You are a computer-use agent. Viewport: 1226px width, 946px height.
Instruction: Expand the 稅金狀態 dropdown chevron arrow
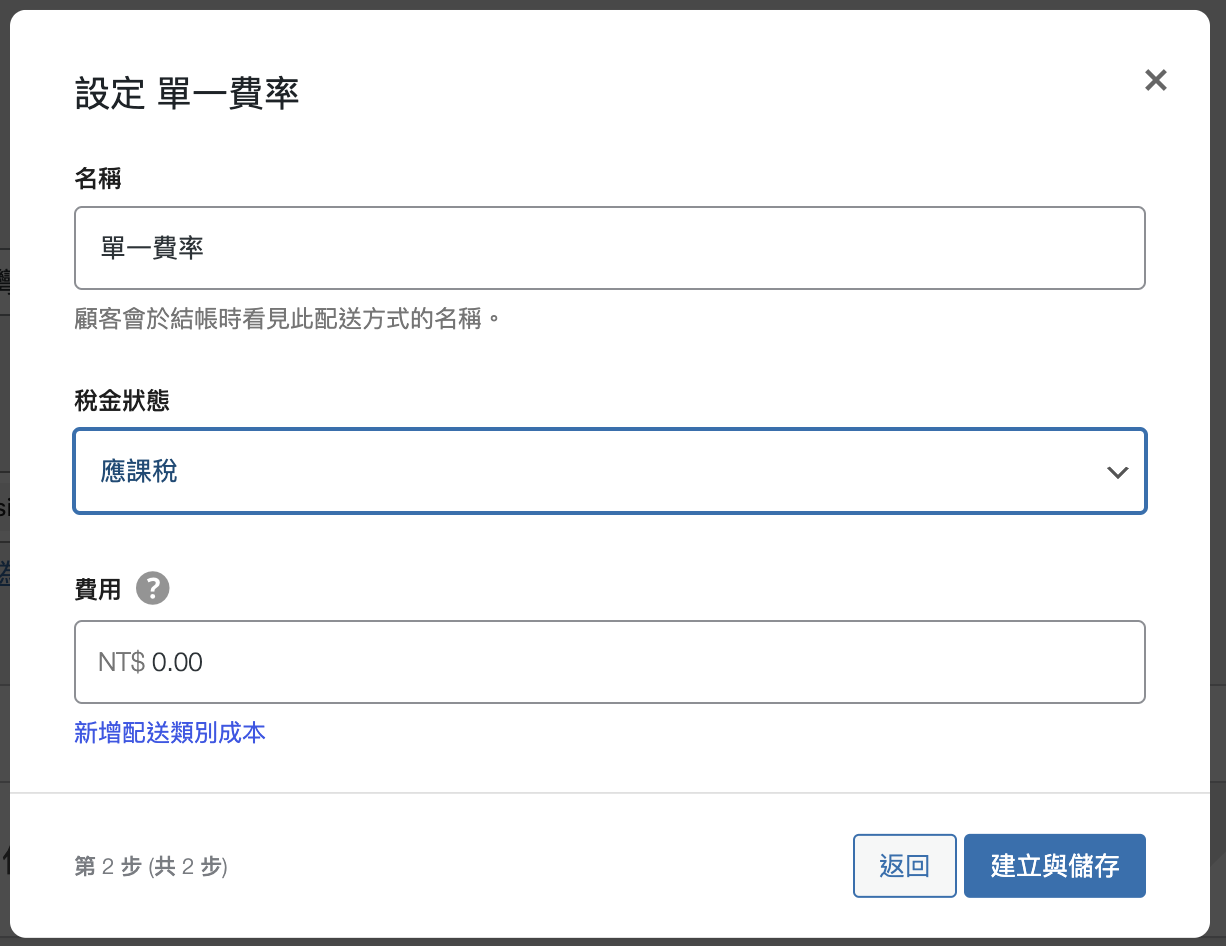pos(1117,472)
